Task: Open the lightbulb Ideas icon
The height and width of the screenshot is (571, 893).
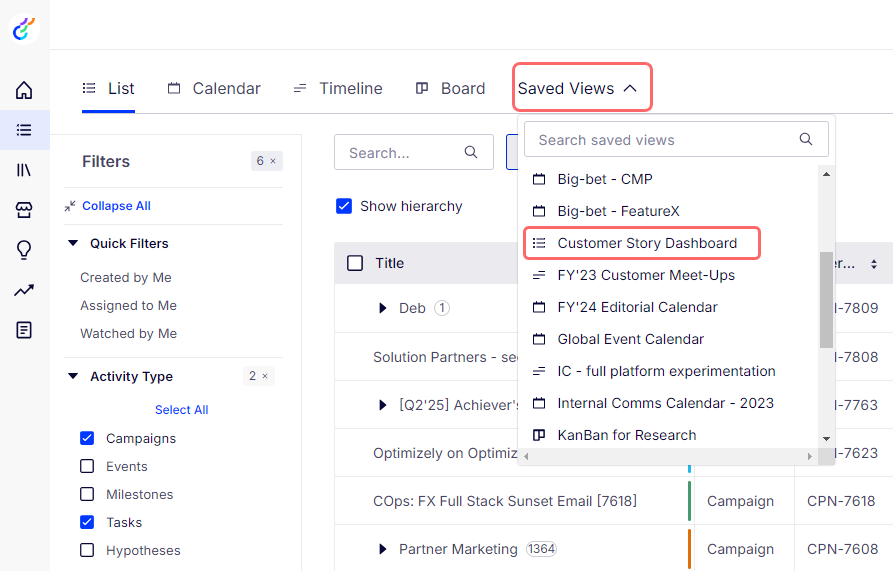Action: click(24, 250)
